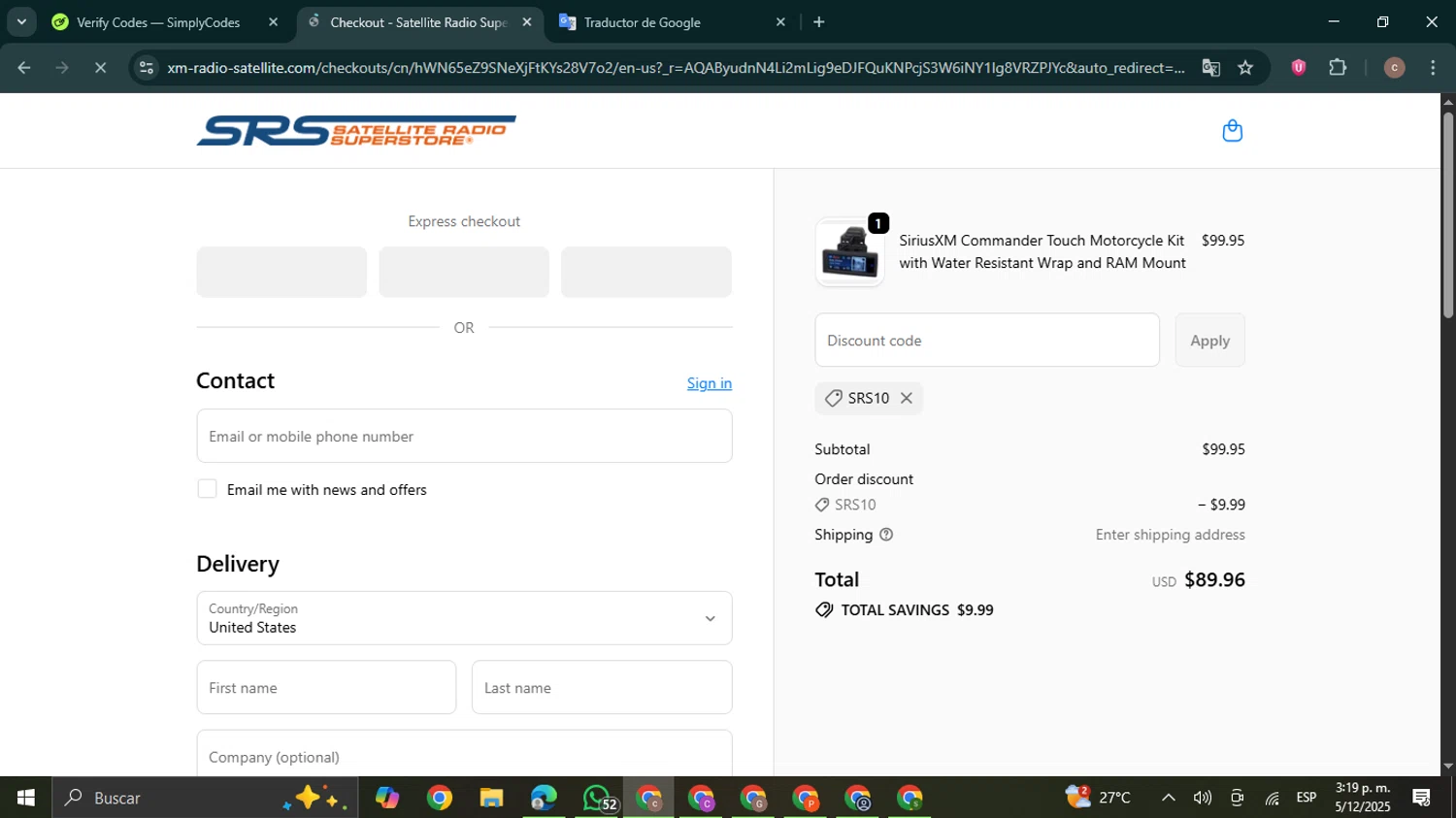Image resolution: width=1456 pixels, height=818 pixels.
Task: Open Copilot from the taskbar
Action: pyautogui.click(x=387, y=798)
